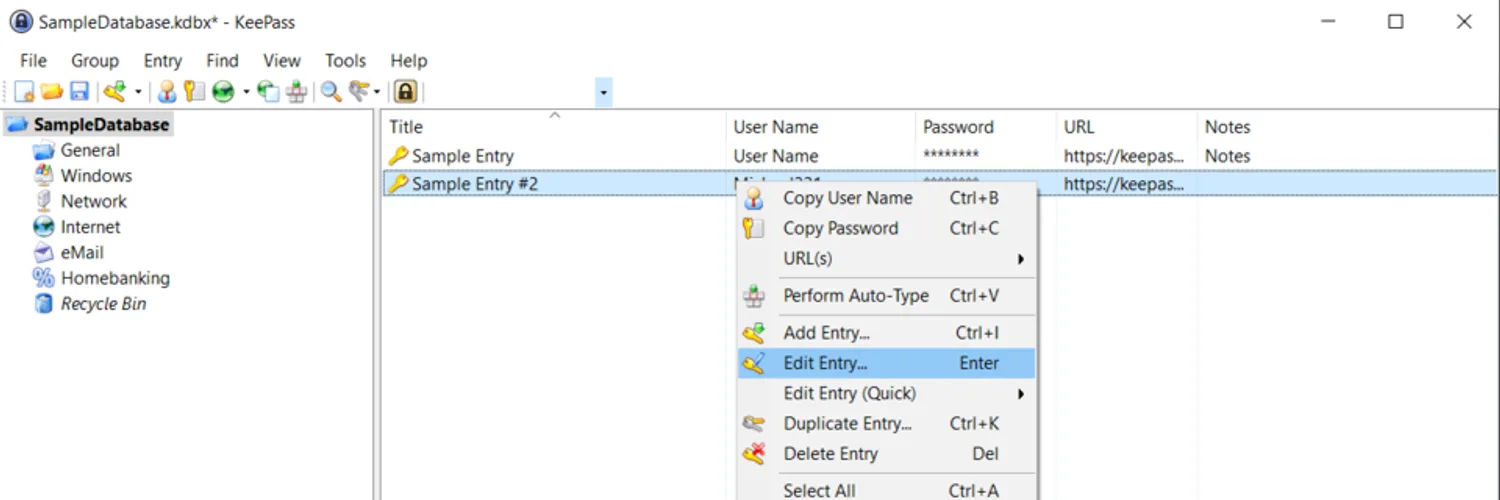Viewport: 1500px width, 500px height.
Task: Open the Tools menu
Action: coord(345,61)
